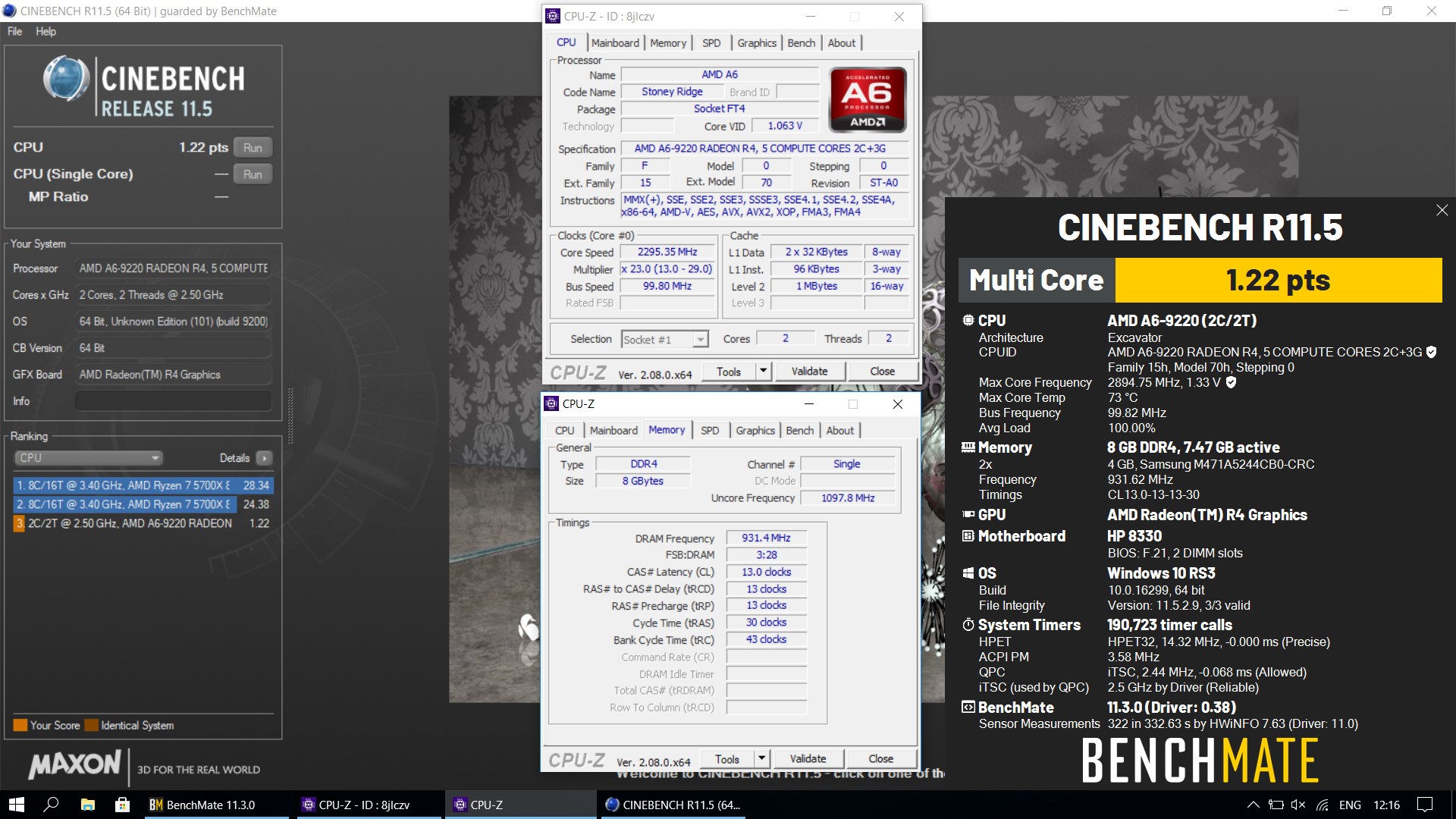
Task: Switch to CPU-Z ID 8jlczv taskbar window
Action: point(369,805)
